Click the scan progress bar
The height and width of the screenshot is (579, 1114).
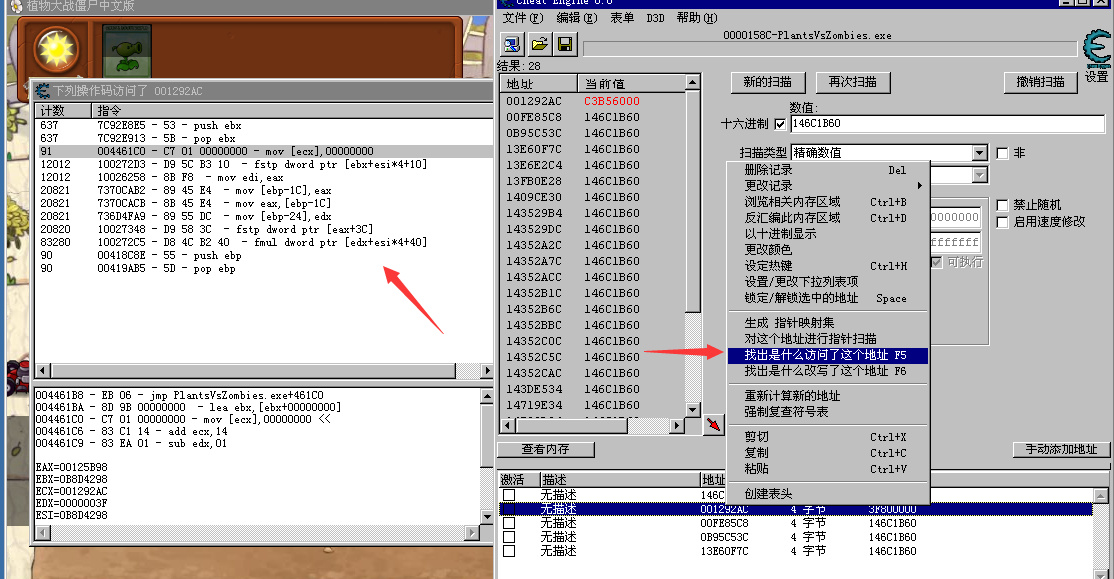coord(830,48)
